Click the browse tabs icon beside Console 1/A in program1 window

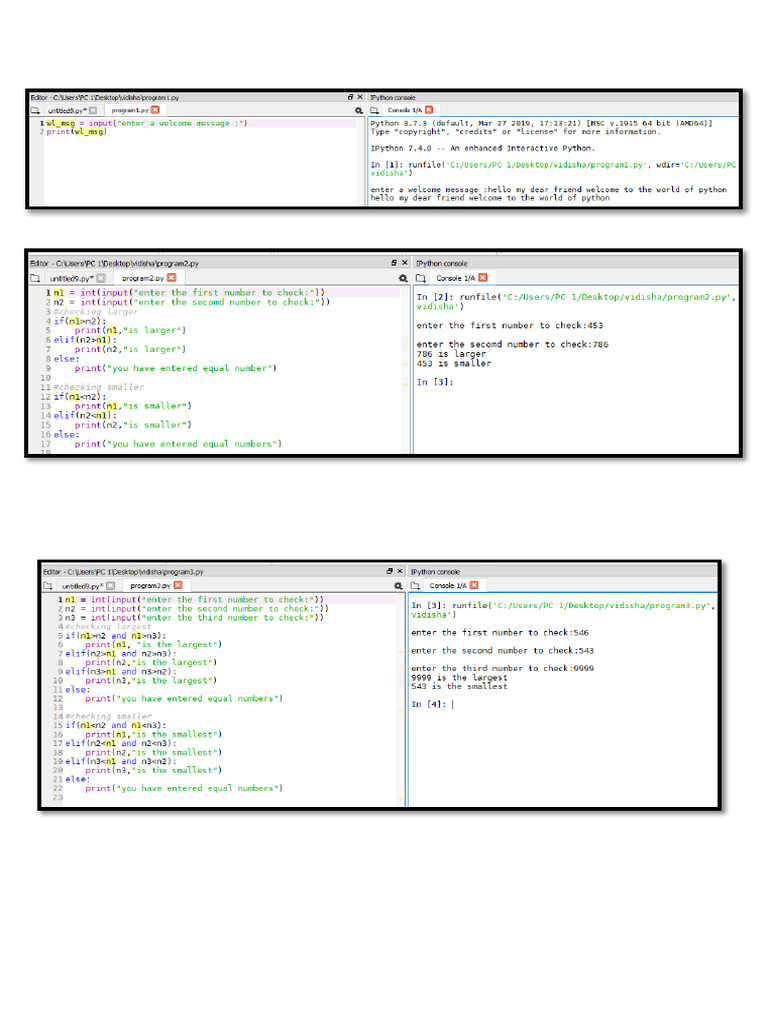click(375, 110)
